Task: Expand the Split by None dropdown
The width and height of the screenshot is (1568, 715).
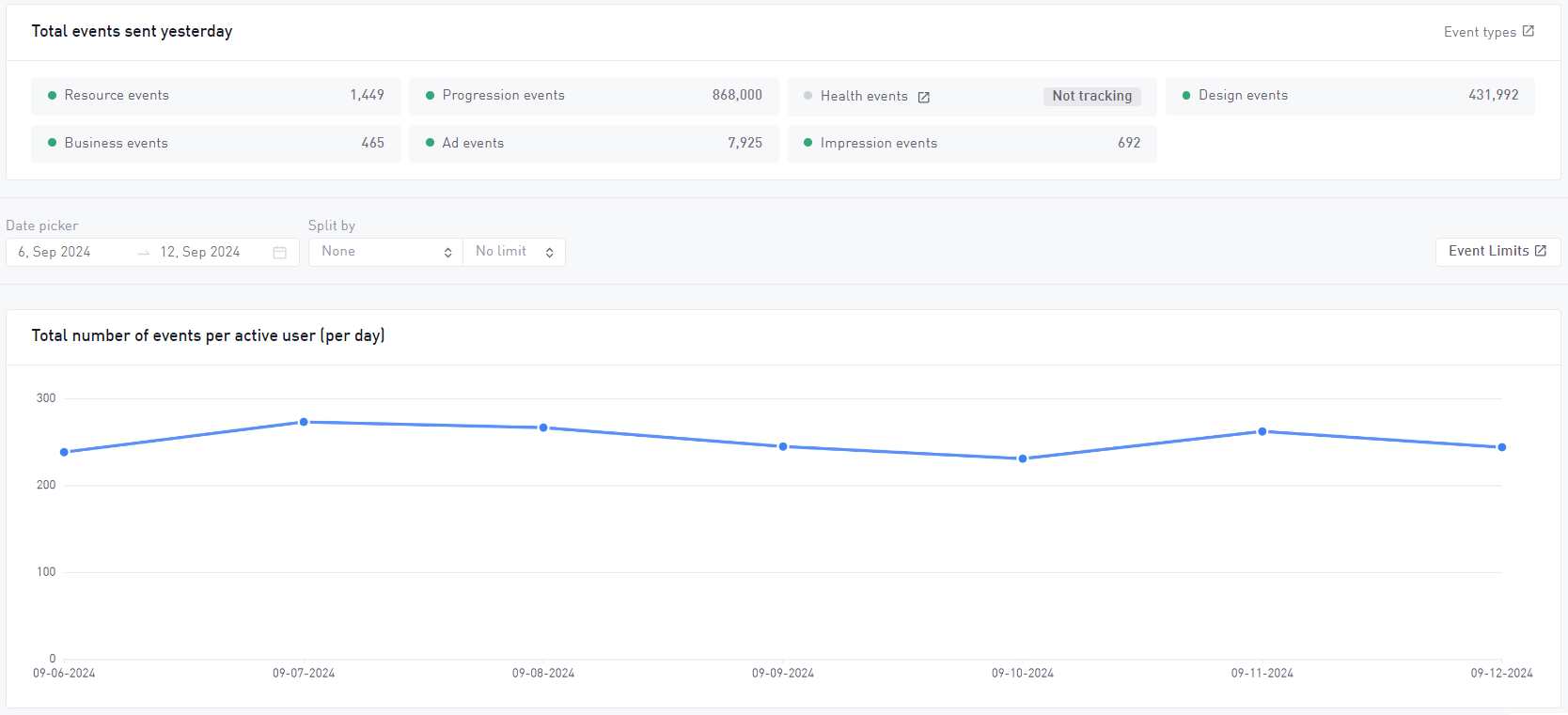Action: coord(385,252)
